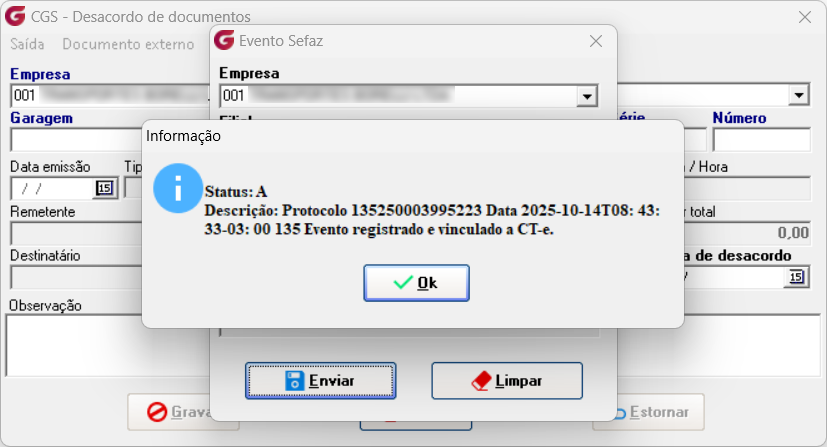Click the Gravar button with prohibited icon
The image size is (827, 447).
pos(169,412)
